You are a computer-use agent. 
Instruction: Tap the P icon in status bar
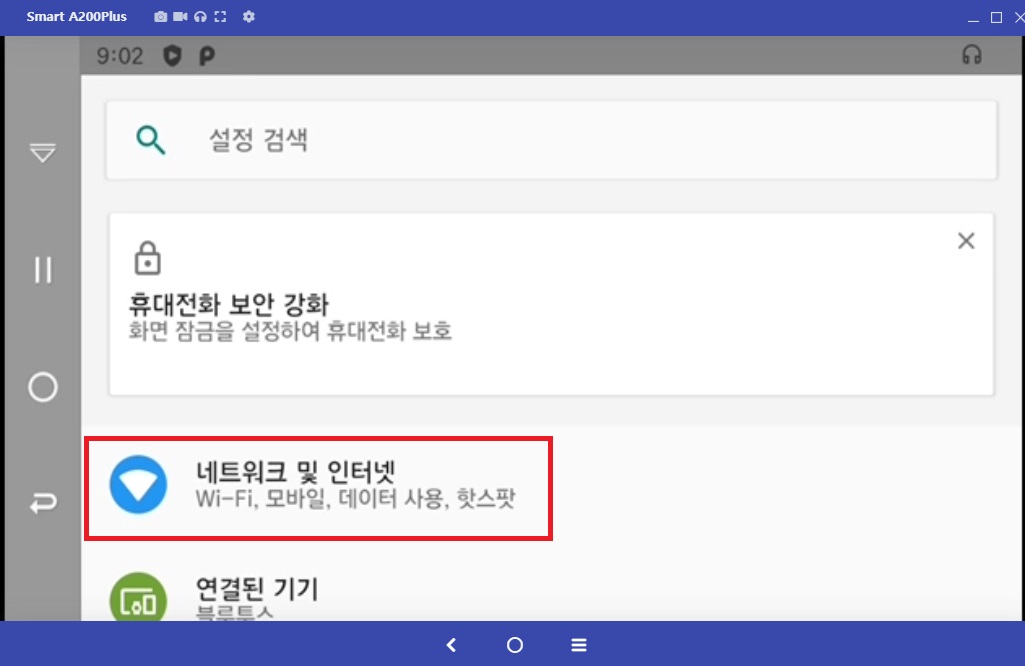(x=207, y=56)
